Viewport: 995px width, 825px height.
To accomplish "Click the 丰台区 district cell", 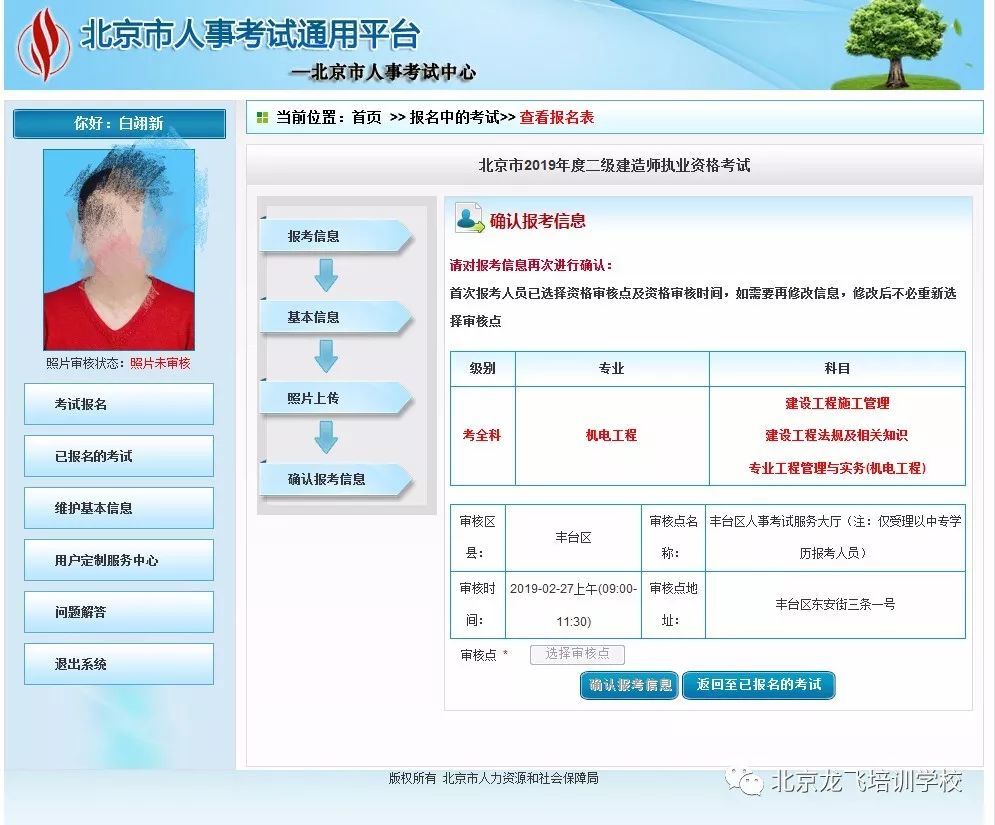I will coord(574,538).
